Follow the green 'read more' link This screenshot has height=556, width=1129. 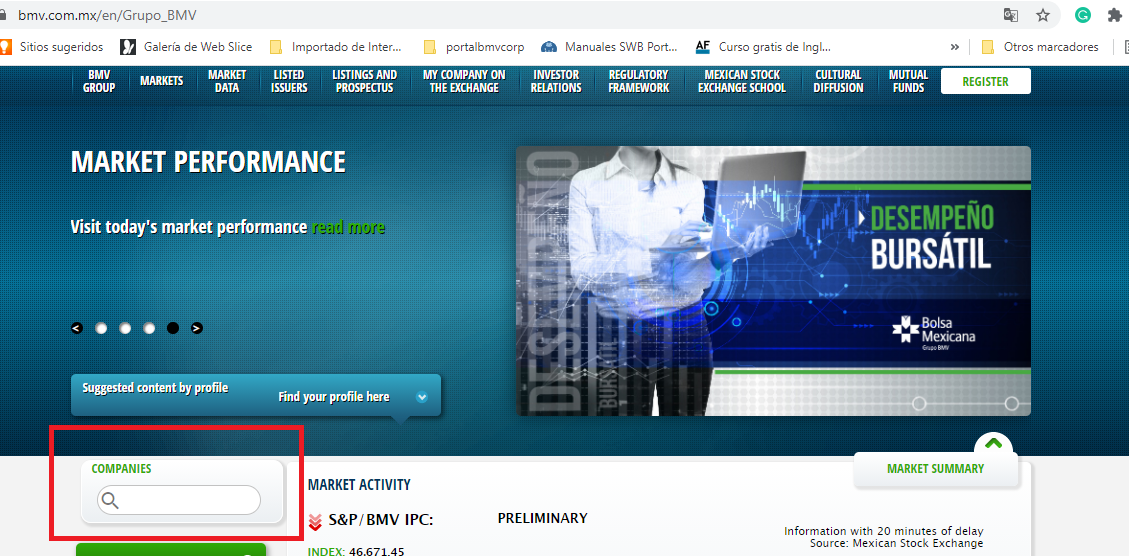coord(348,228)
